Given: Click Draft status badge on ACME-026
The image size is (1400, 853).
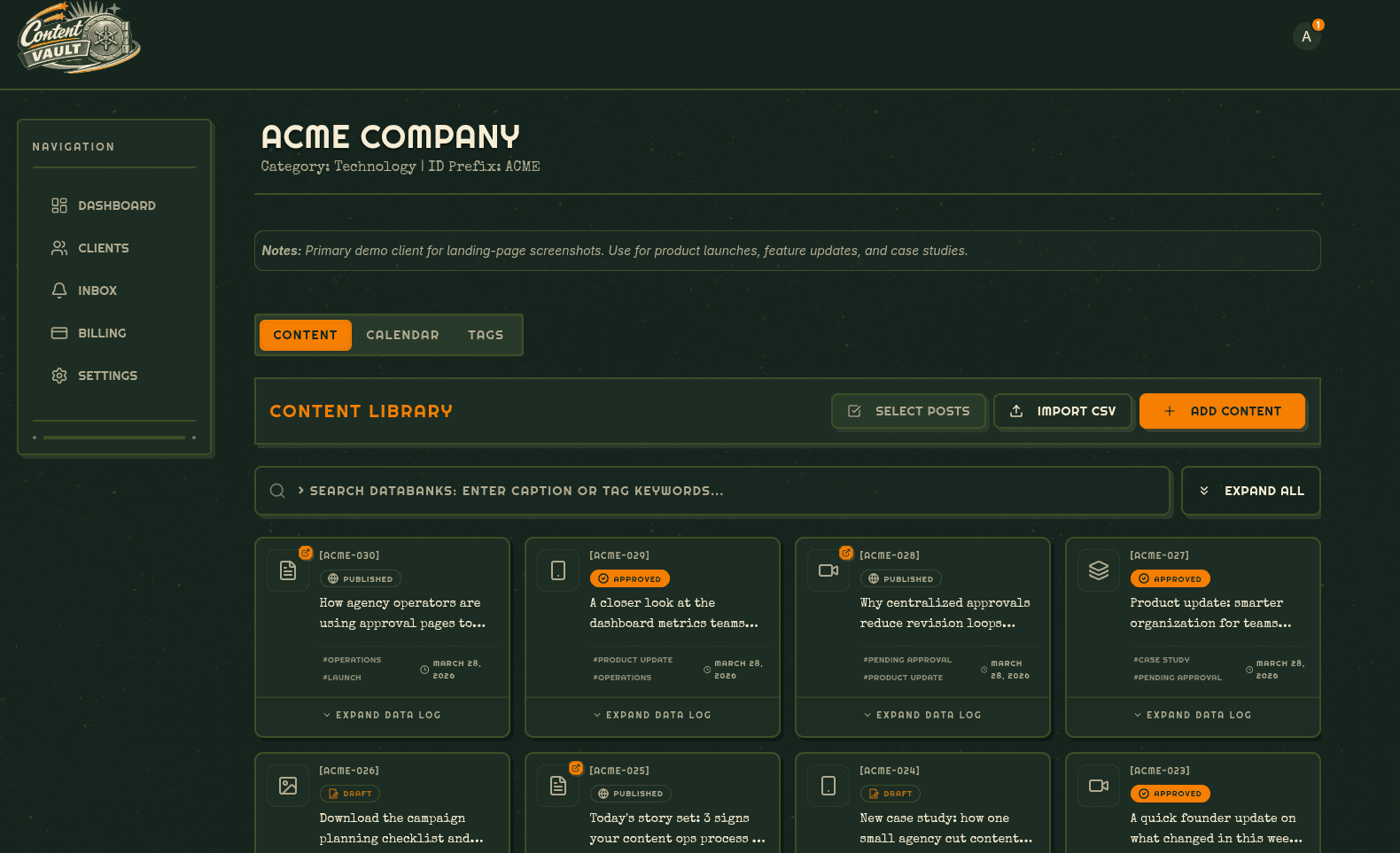Looking at the screenshot, I should [350, 794].
